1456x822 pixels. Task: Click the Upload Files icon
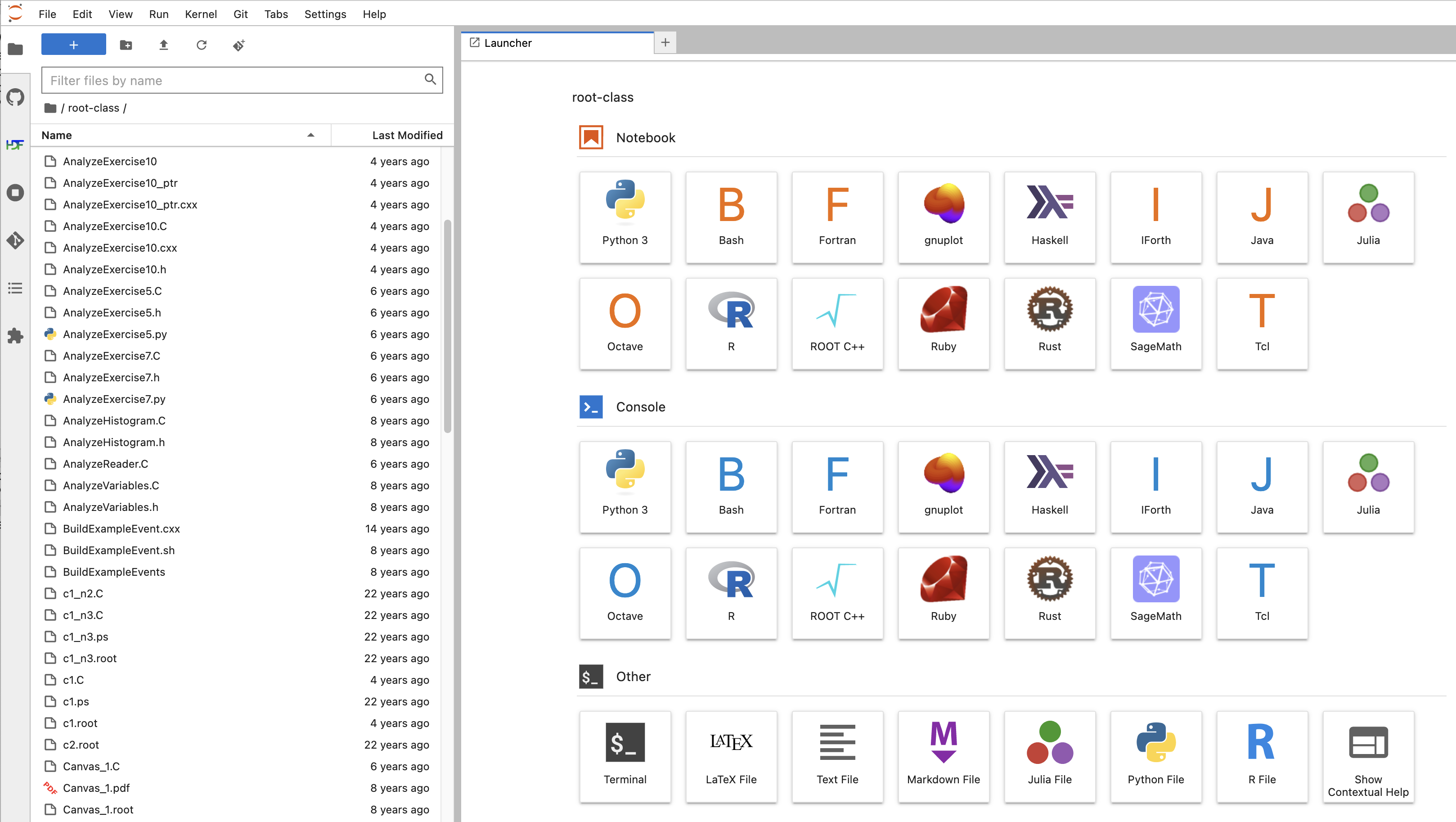[x=163, y=45]
